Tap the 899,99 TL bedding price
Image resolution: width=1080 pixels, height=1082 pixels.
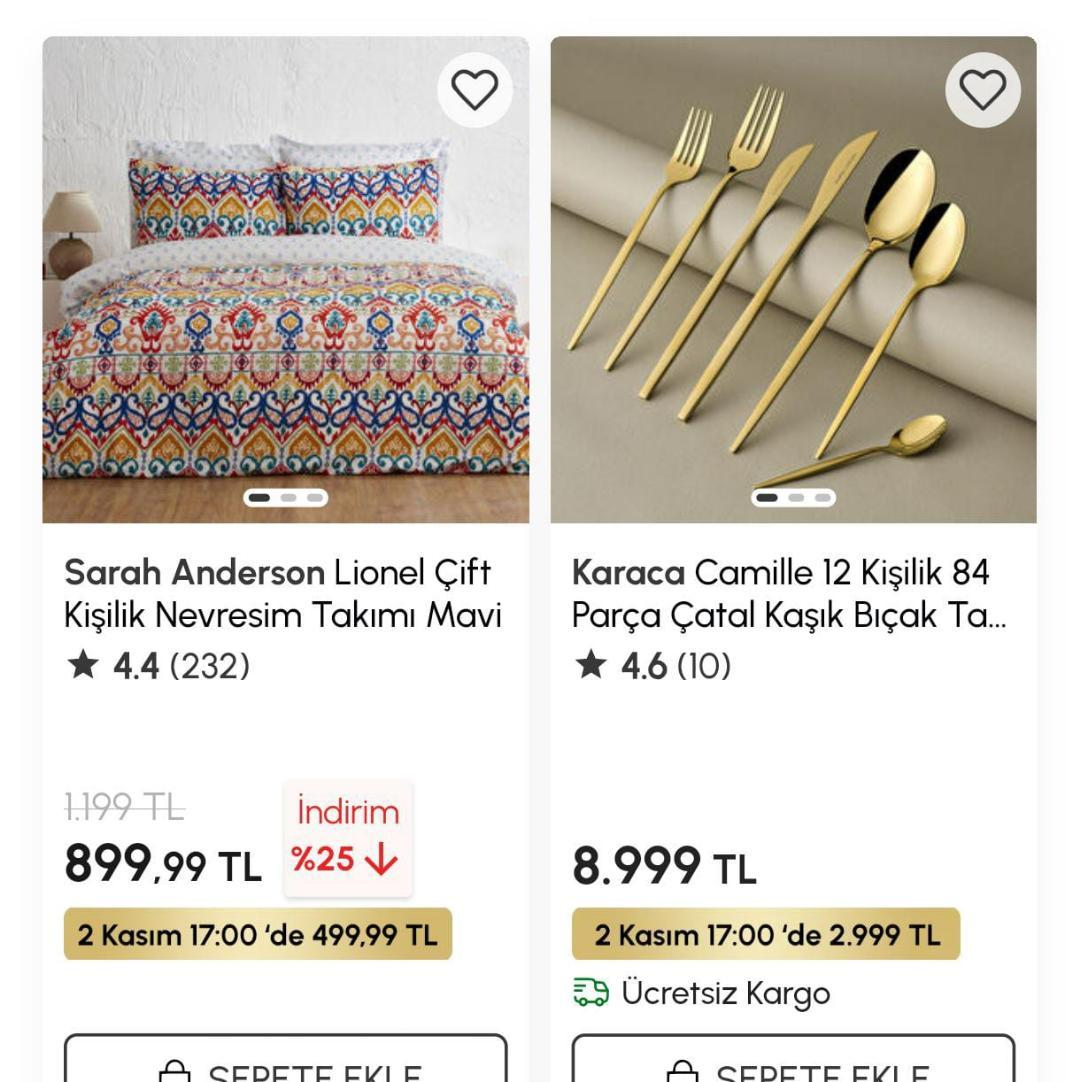[x=162, y=865]
